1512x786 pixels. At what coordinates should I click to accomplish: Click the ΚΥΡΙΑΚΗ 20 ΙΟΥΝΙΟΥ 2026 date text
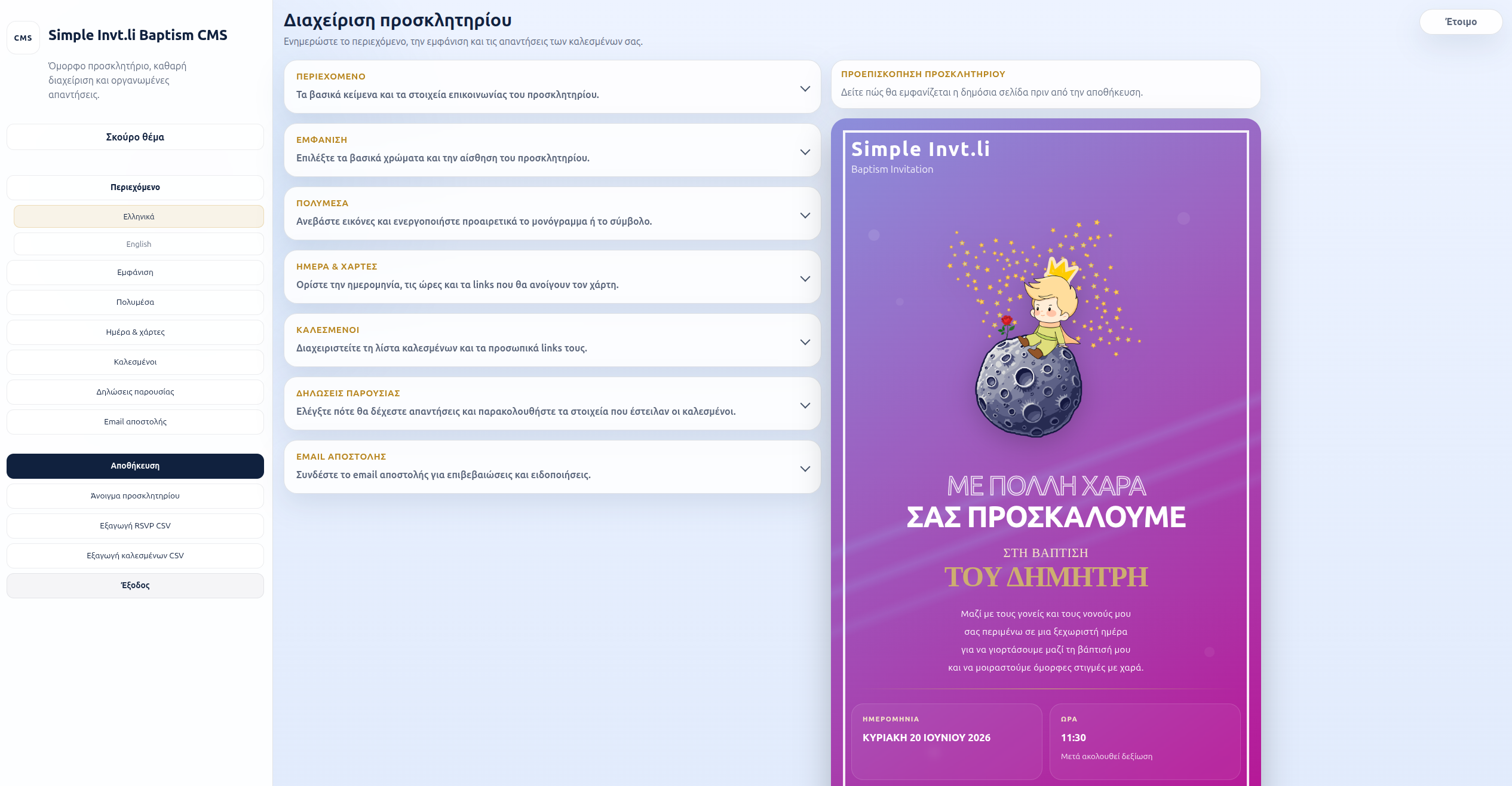pos(926,738)
